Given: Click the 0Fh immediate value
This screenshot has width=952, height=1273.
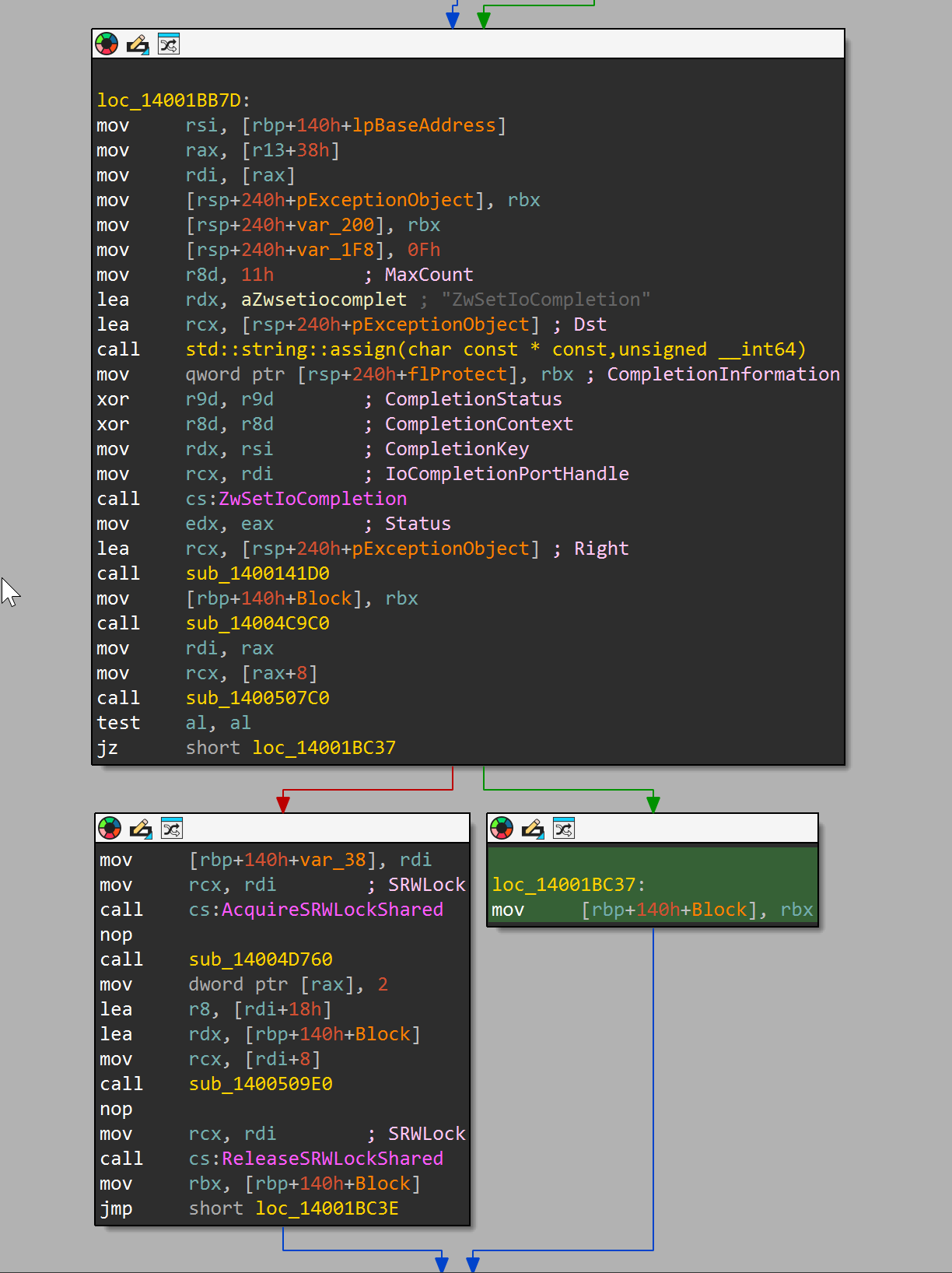Looking at the screenshot, I should coord(424,250).
